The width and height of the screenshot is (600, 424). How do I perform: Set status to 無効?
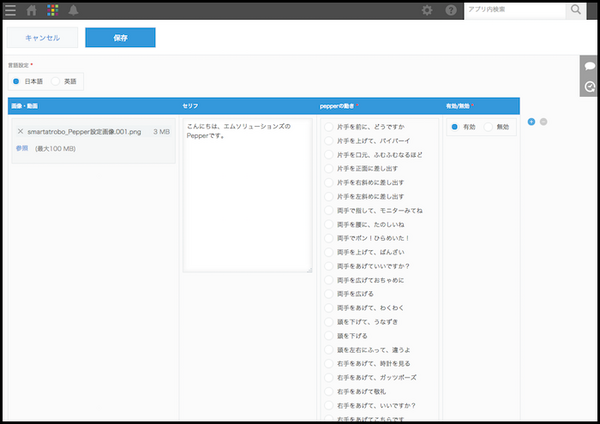click(487, 127)
